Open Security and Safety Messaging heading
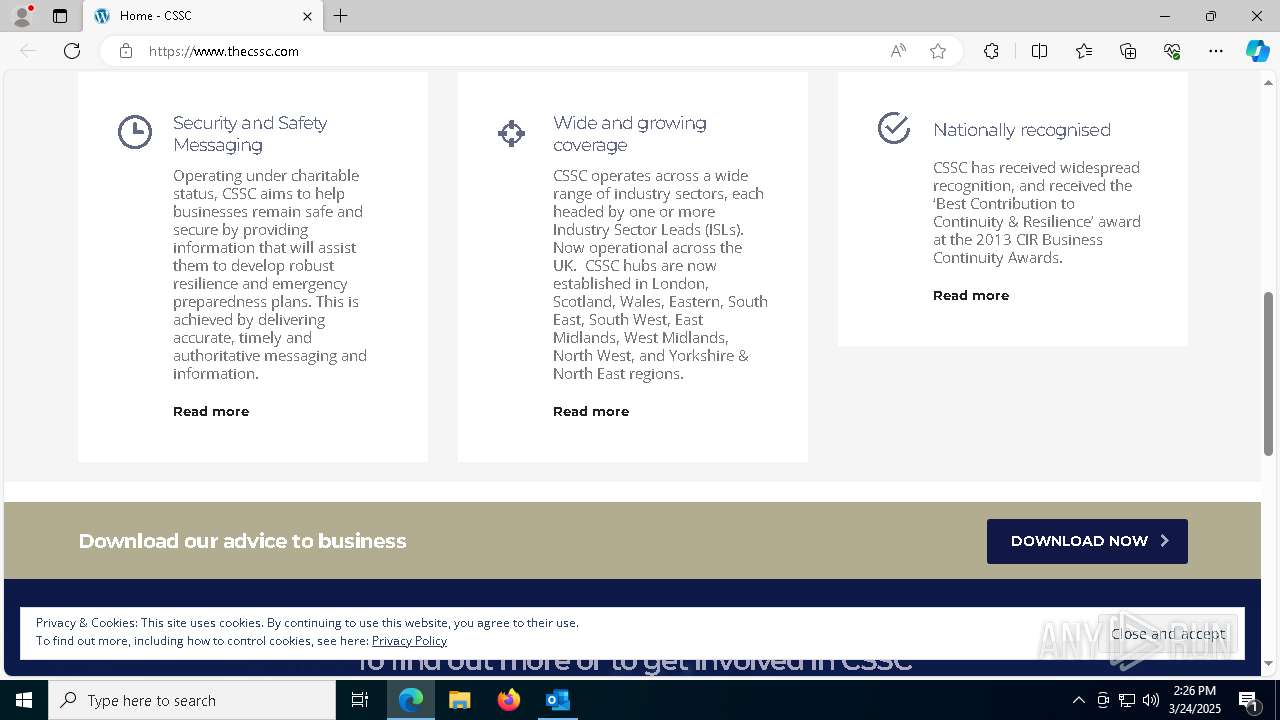The width and height of the screenshot is (1280, 720). pyautogui.click(x=250, y=134)
